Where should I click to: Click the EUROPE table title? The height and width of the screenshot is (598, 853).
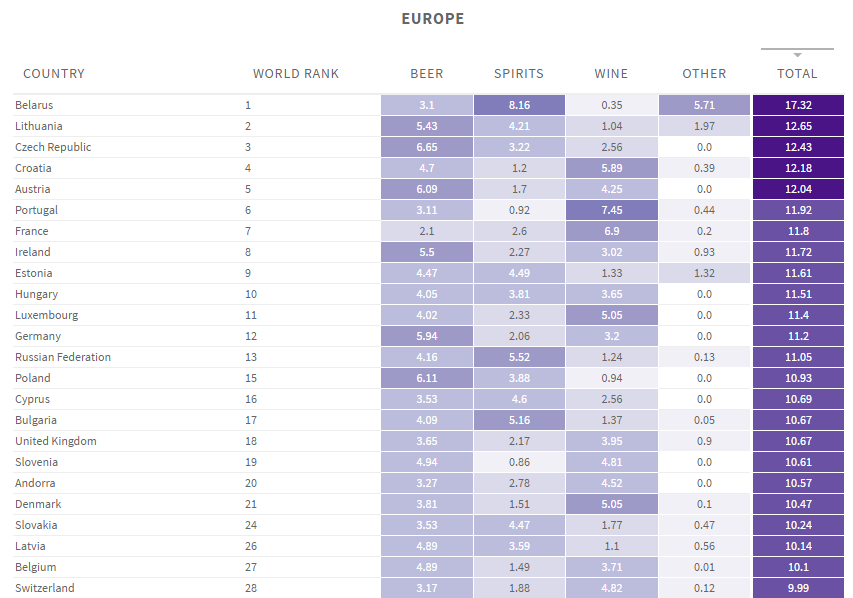(x=433, y=19)
